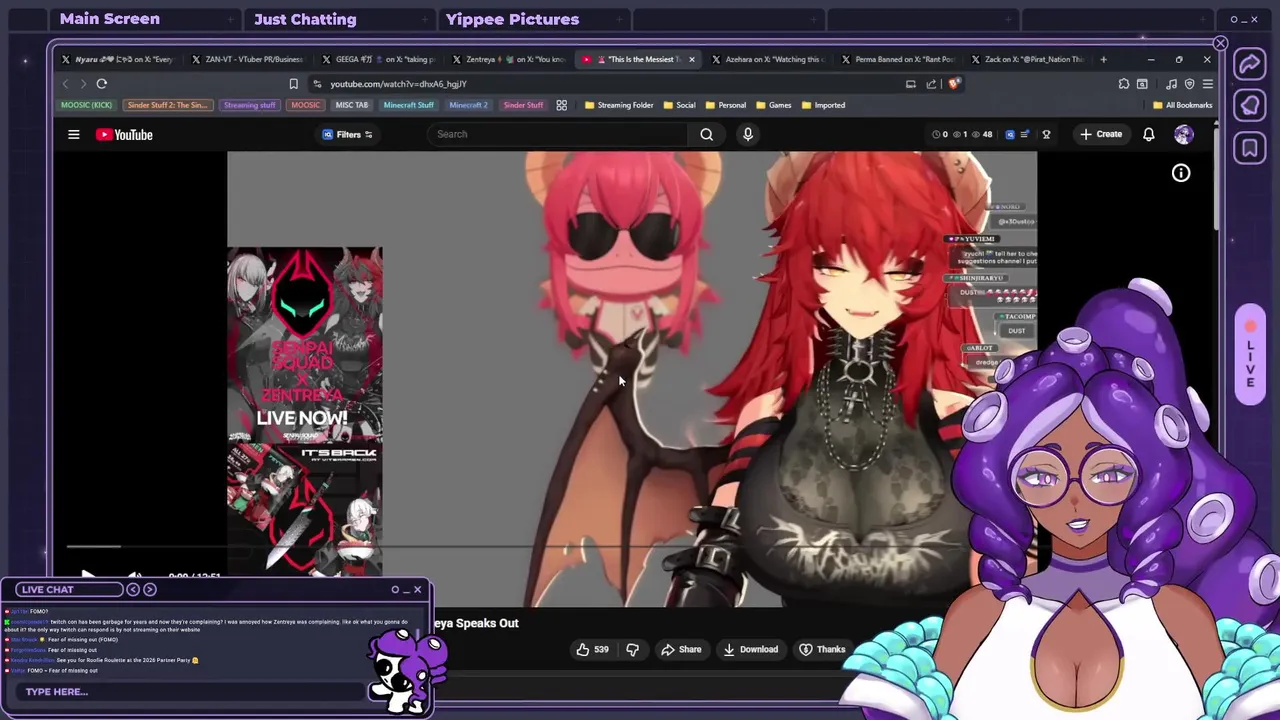This screenshot has height=720, width=1280.
Task: Open the Personal bookmarks folder
Action: tap(725, 105)
